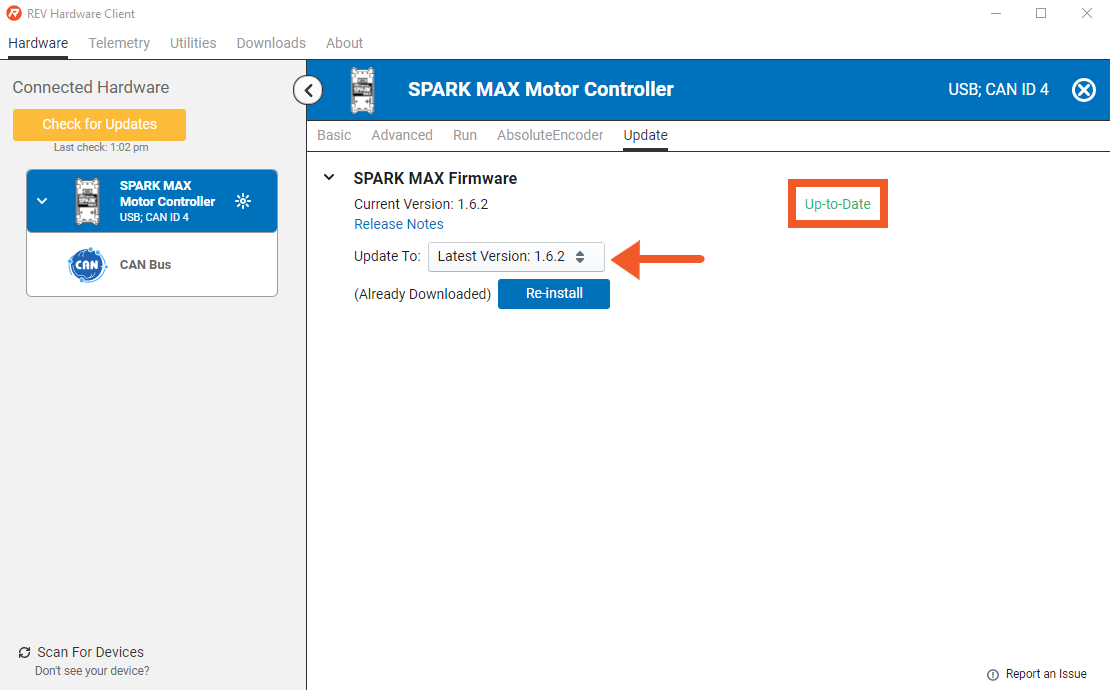
Task: Click Don't see your device? text
Action: (92, 671)
